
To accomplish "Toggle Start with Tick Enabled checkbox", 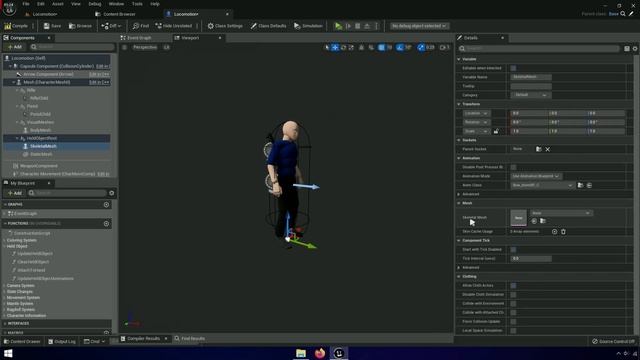I will tap(513, 250).
